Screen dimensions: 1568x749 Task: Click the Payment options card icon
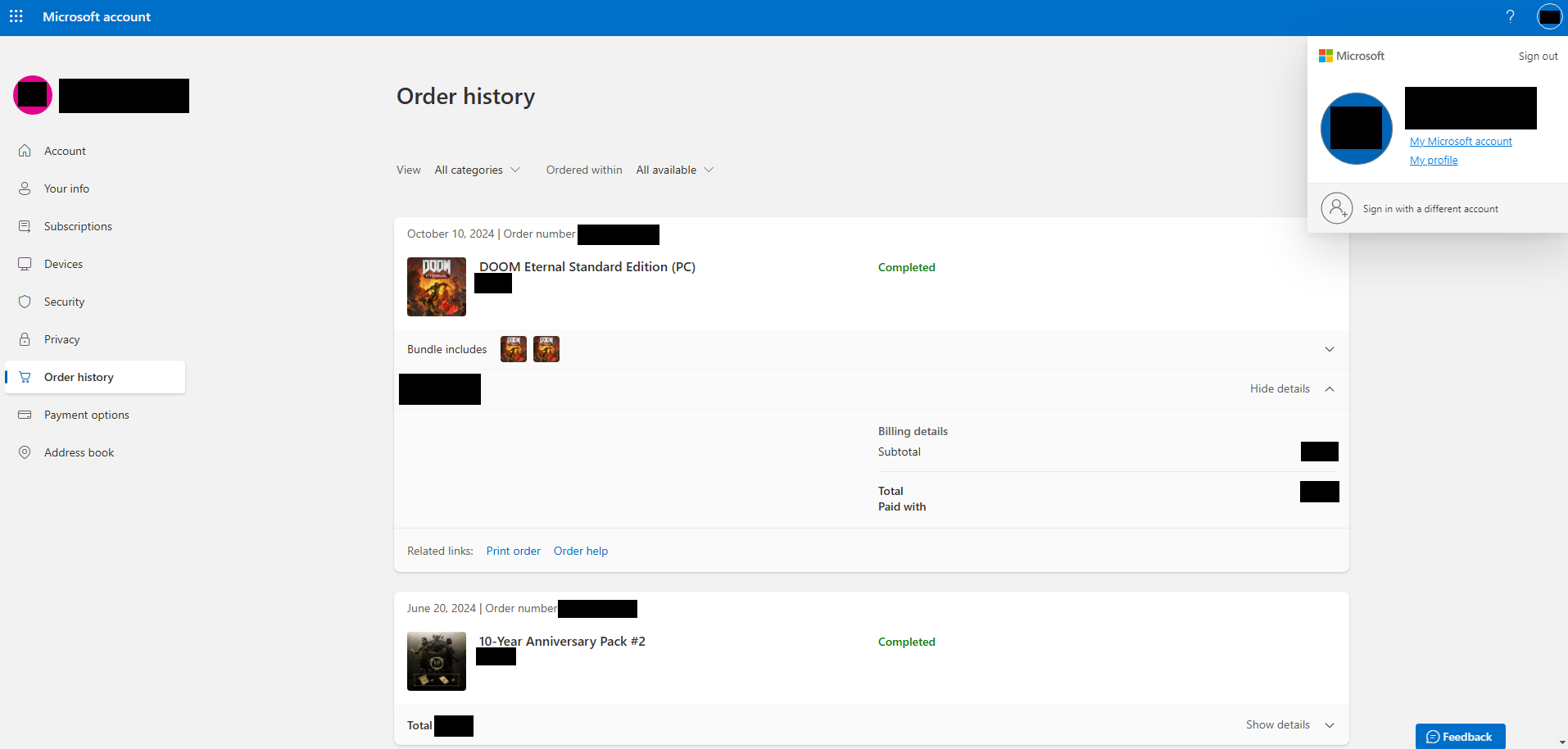click(x=25, y=415)
